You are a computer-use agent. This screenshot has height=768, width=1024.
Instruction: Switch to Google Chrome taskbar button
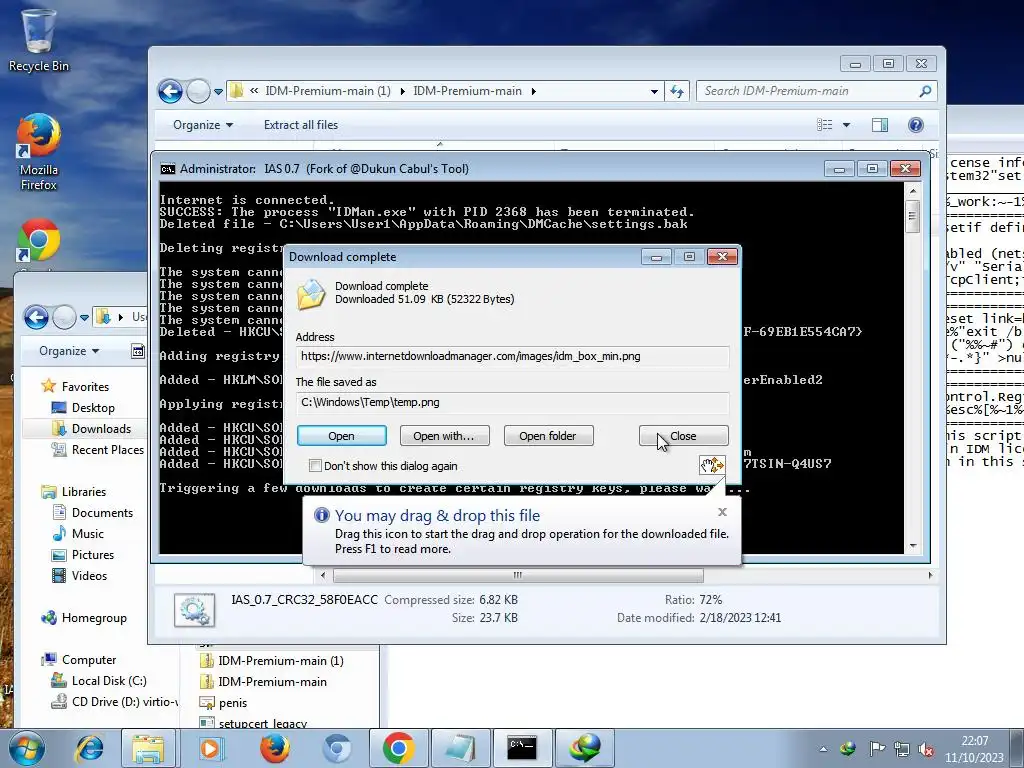(398, 748)
